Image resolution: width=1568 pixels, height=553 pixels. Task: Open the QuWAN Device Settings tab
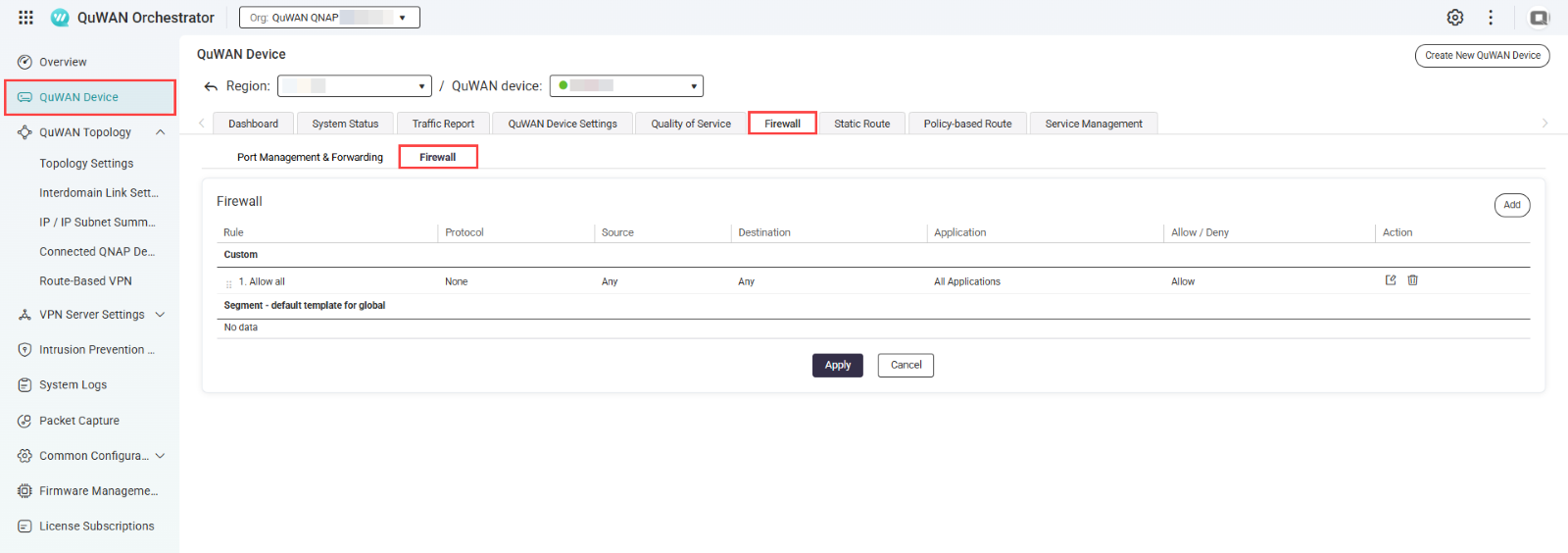(x=563, y=124)
